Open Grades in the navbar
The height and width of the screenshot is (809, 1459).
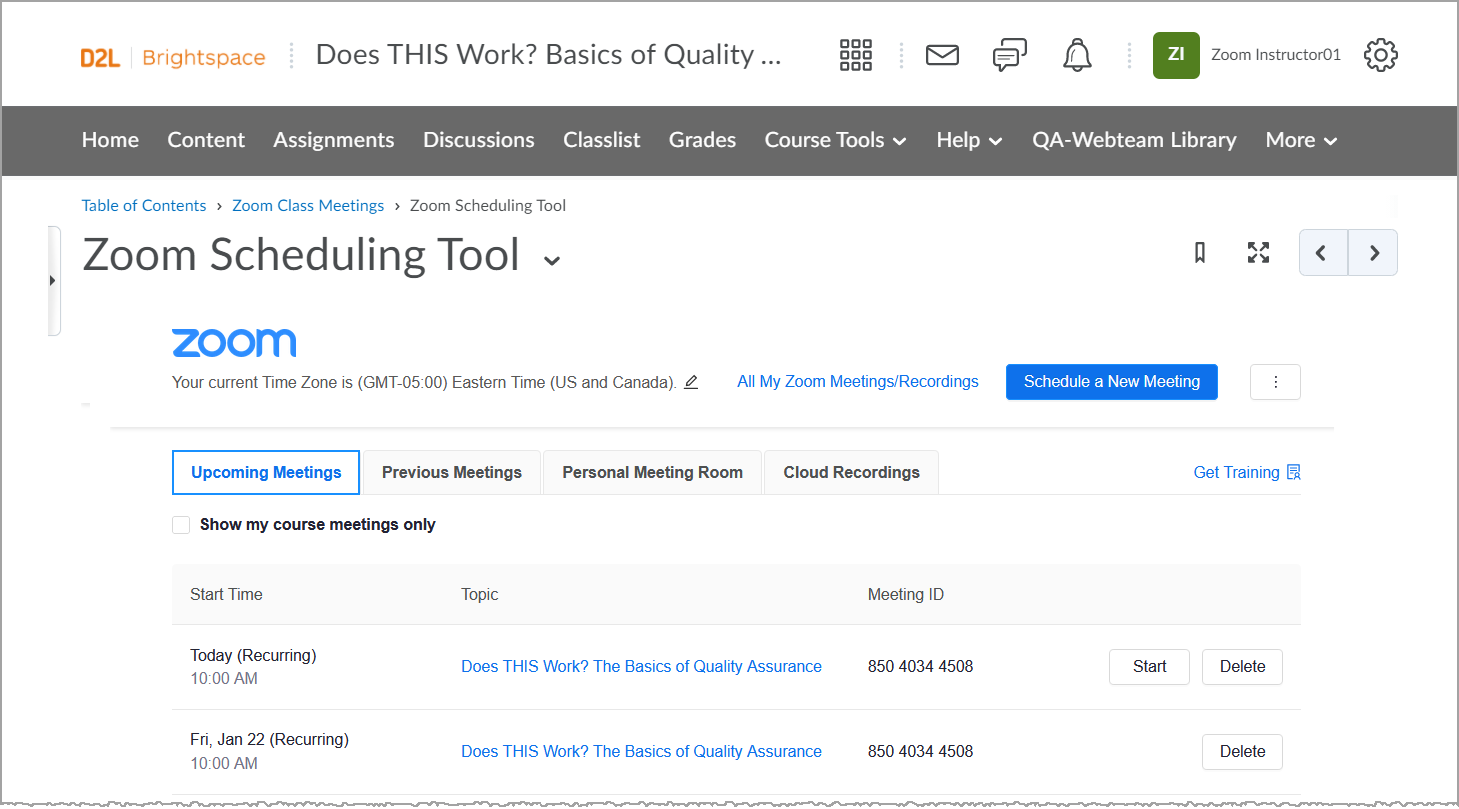703,140
